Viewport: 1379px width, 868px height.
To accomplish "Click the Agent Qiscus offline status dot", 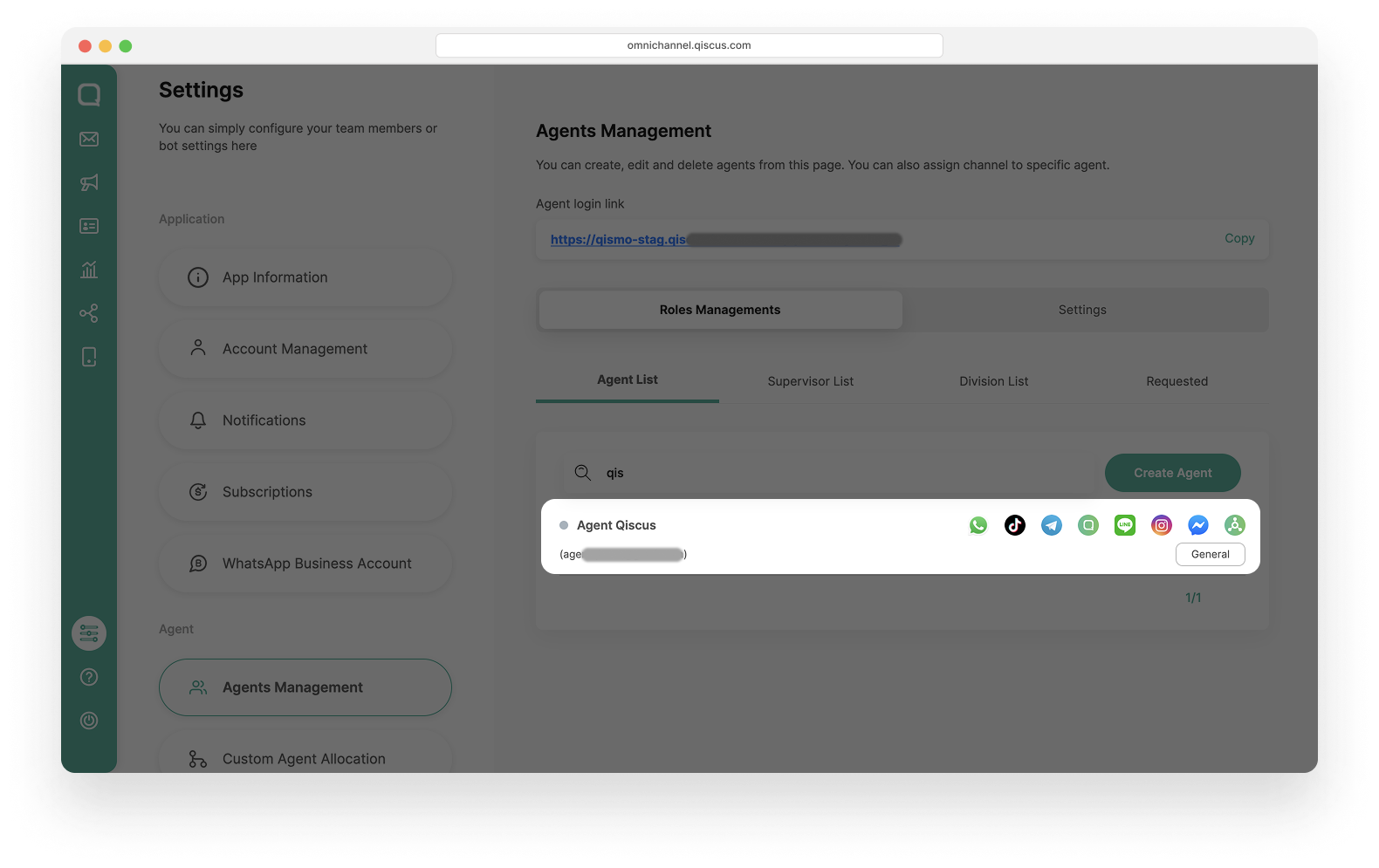I will (x=564, y=525).
